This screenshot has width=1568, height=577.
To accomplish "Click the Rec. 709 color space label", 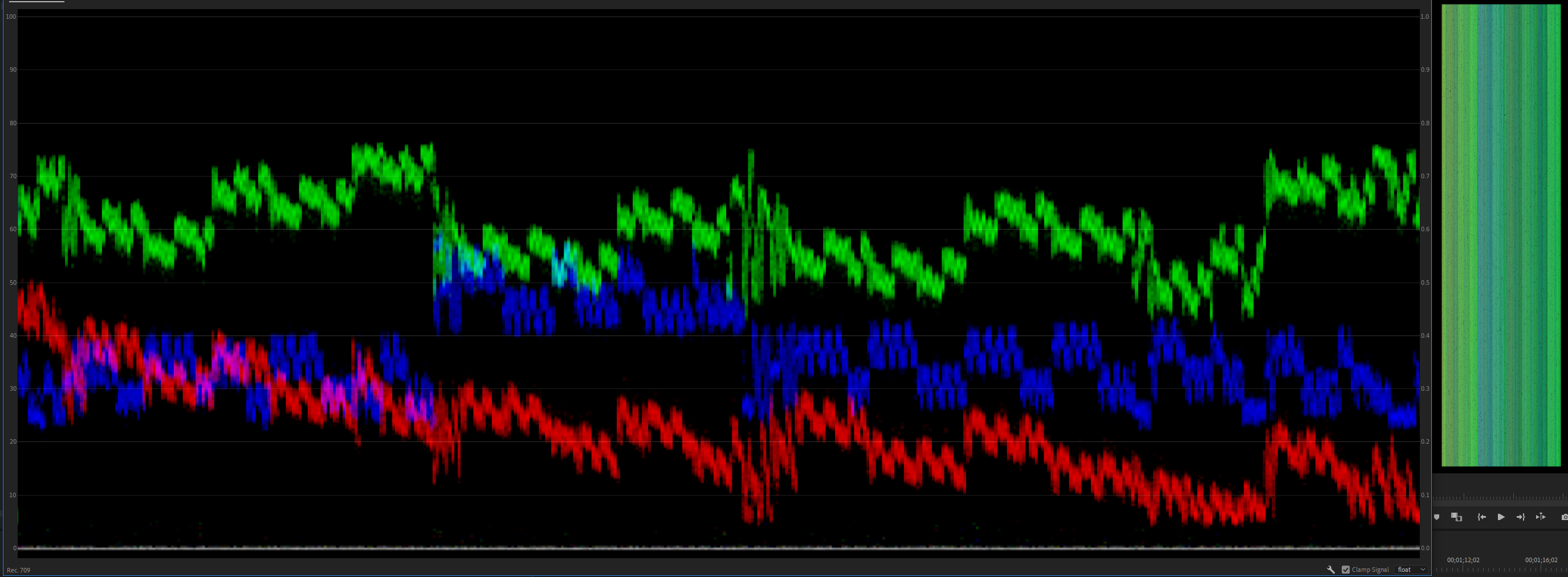I will [x=18, y=570].
